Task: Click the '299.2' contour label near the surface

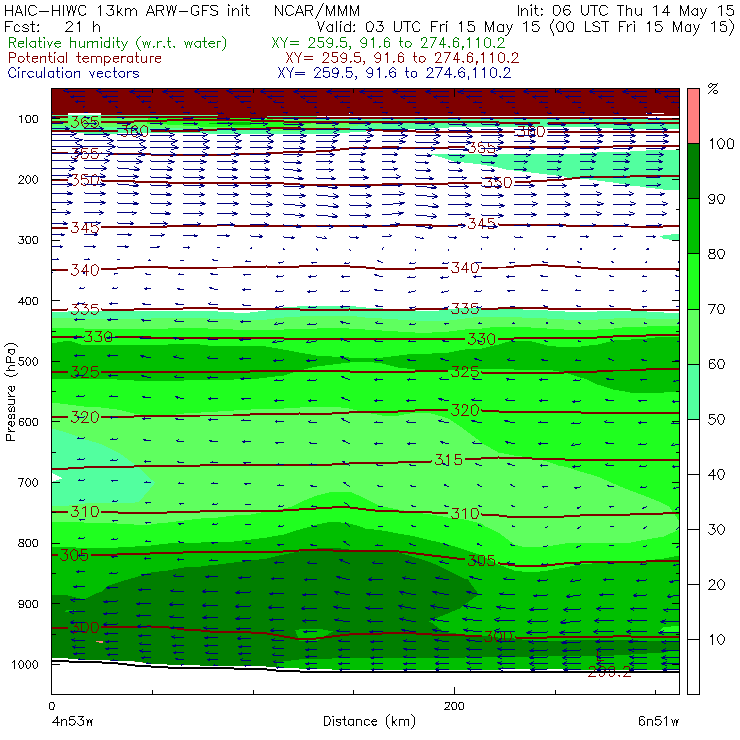Action: pos(609,672)
